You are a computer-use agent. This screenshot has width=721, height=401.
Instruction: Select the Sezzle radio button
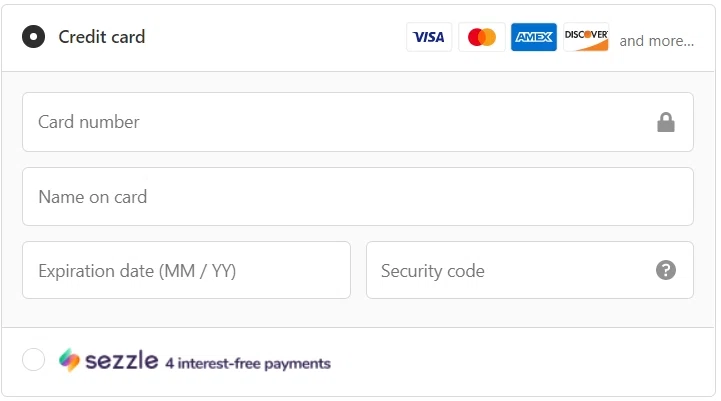tap(33, 360)
